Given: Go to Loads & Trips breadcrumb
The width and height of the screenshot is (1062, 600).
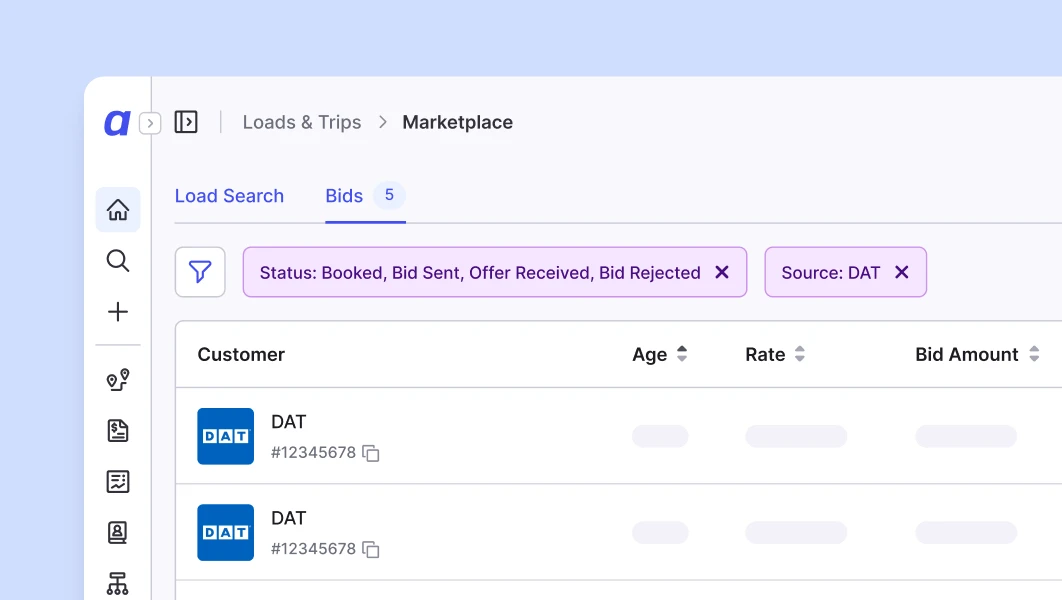Looking at the screenshot, I should tap(302, 122).
